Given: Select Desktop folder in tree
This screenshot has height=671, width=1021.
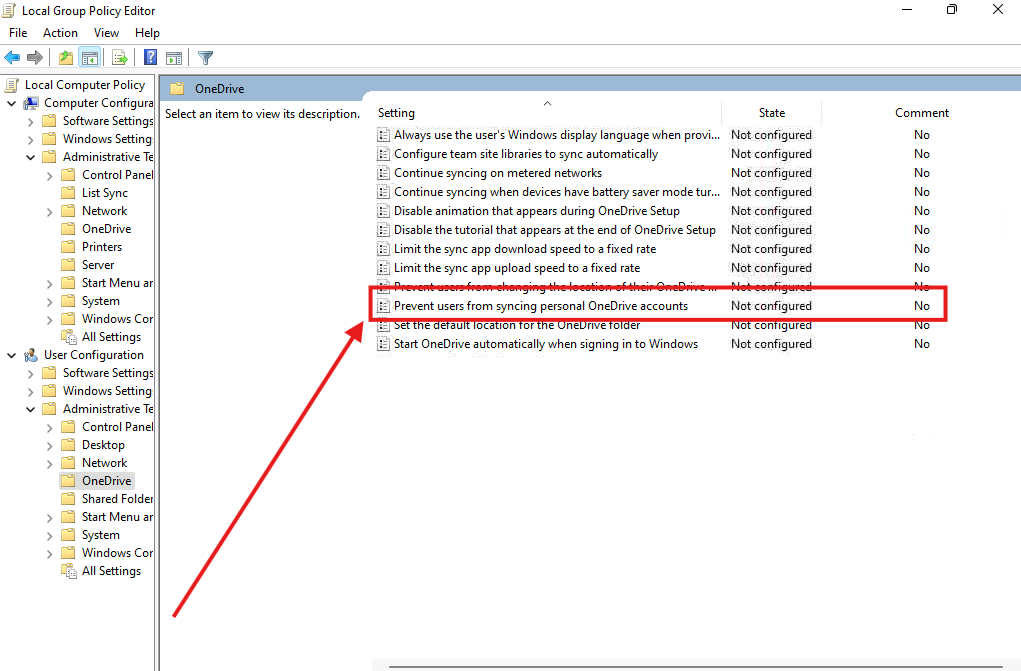Looking at the screenshot, I should [x=103, y=445].
